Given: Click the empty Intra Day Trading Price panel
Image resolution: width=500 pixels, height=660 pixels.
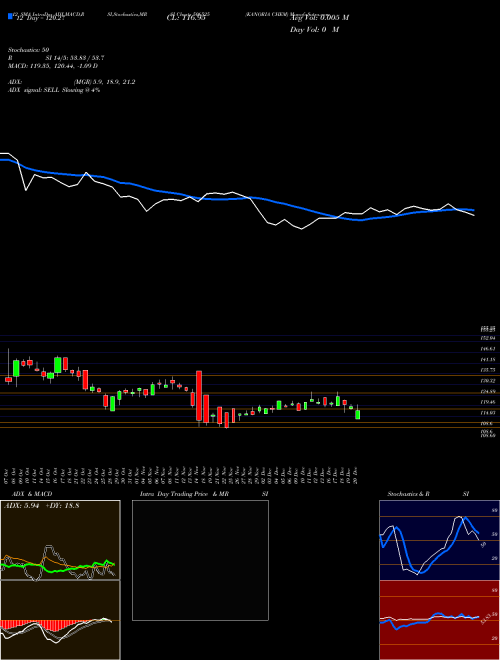Looking at the screenshot, I should click(200, 560).
